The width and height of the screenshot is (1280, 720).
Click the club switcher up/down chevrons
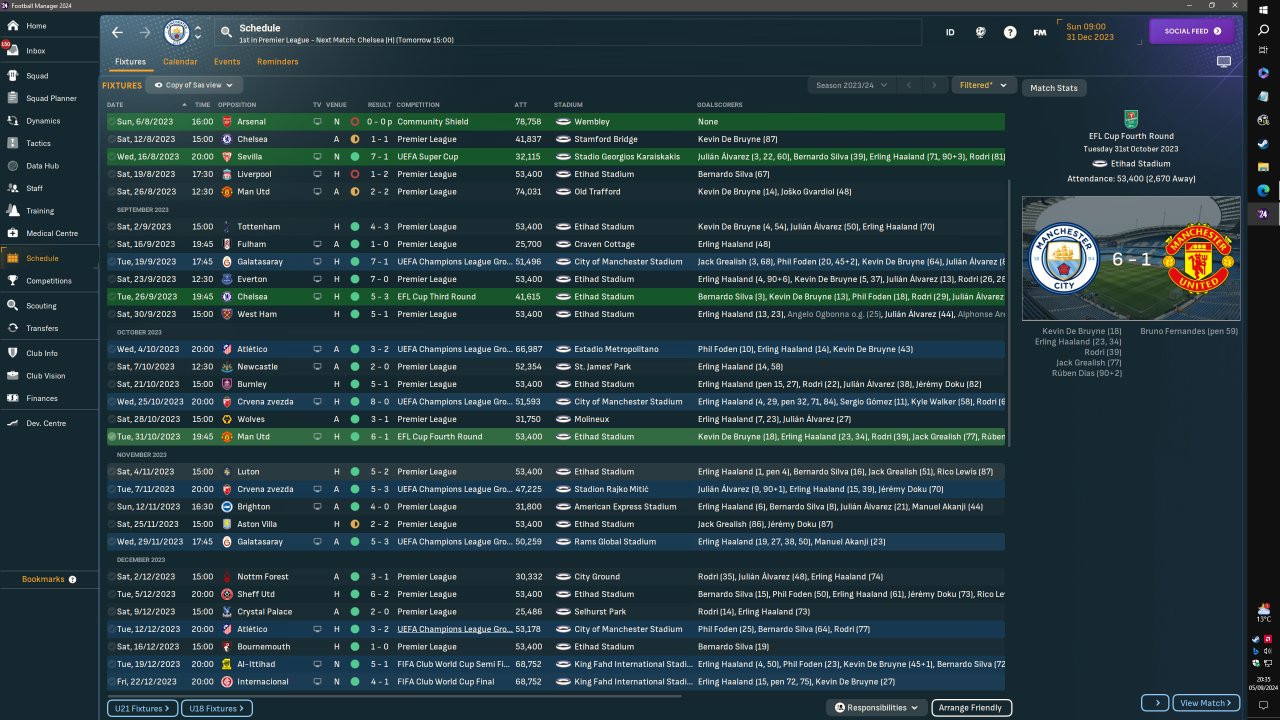click(198, 32)
